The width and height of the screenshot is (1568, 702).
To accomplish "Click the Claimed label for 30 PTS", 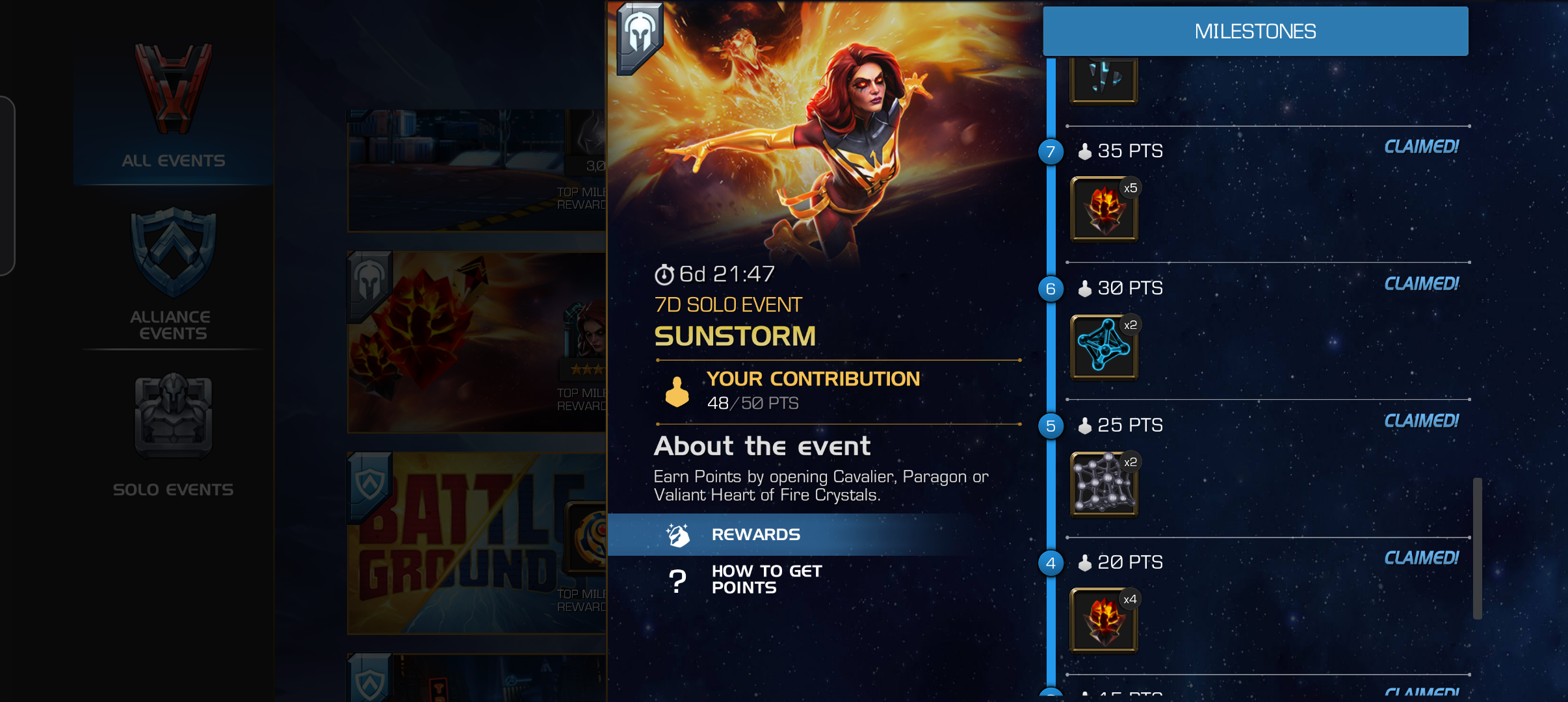I will 1421,284.
